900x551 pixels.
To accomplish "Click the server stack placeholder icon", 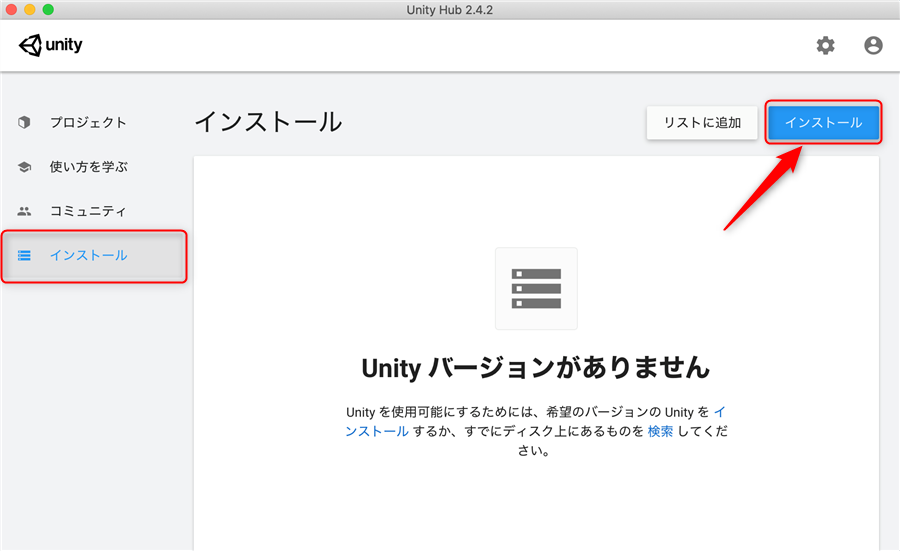I will [x=536, y=289].
